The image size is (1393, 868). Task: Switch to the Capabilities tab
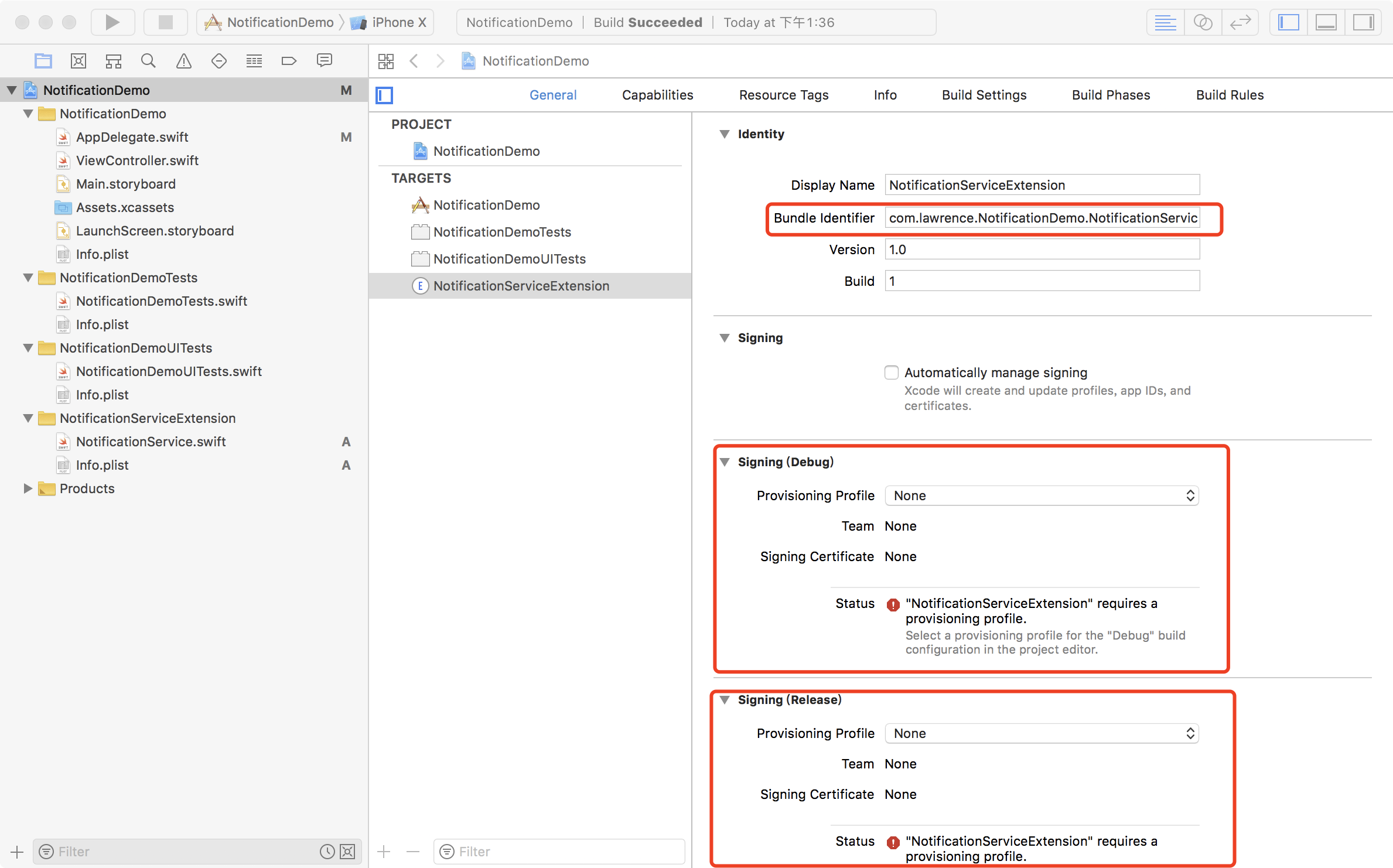click(x=657, y=95)
